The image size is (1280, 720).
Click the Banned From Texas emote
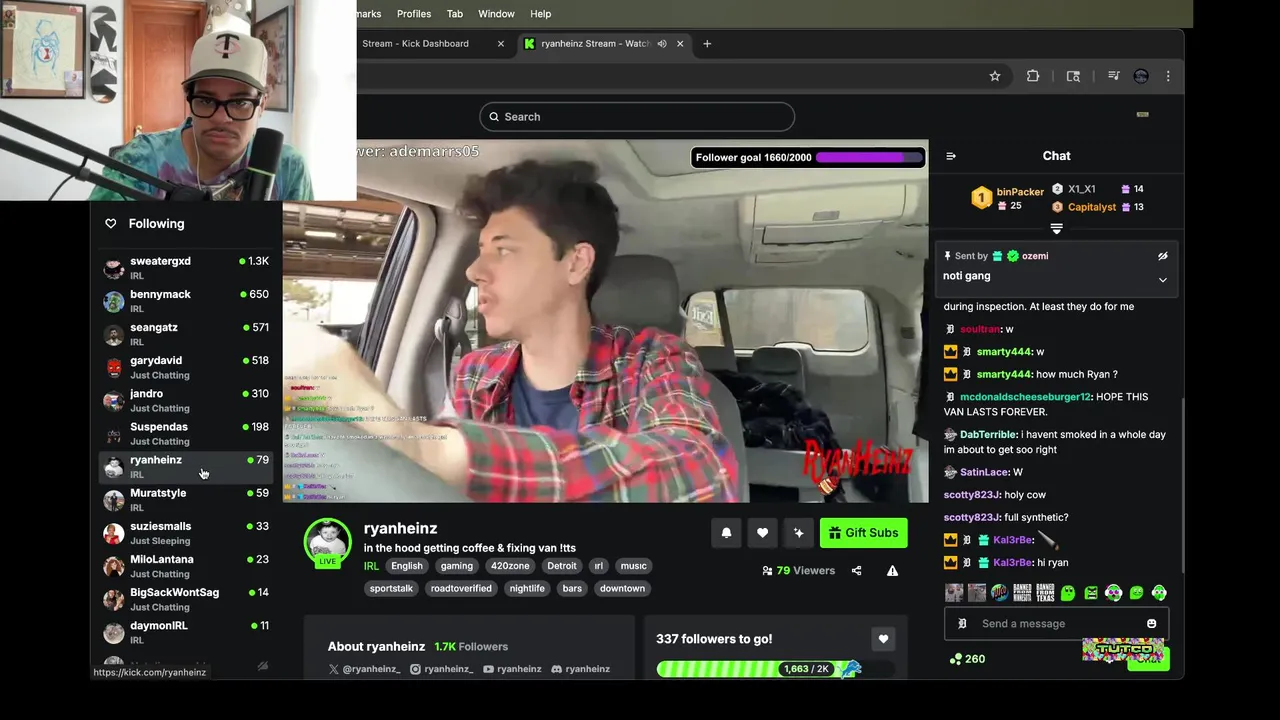tap(1045, 593)
